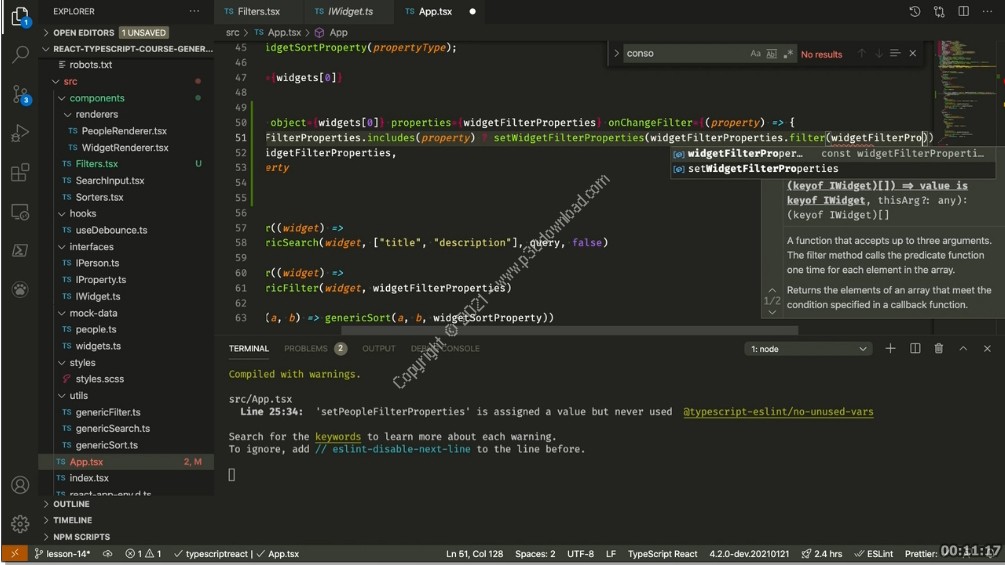
Task: Click errors and warnings counter in status bar
Action: 144,553
